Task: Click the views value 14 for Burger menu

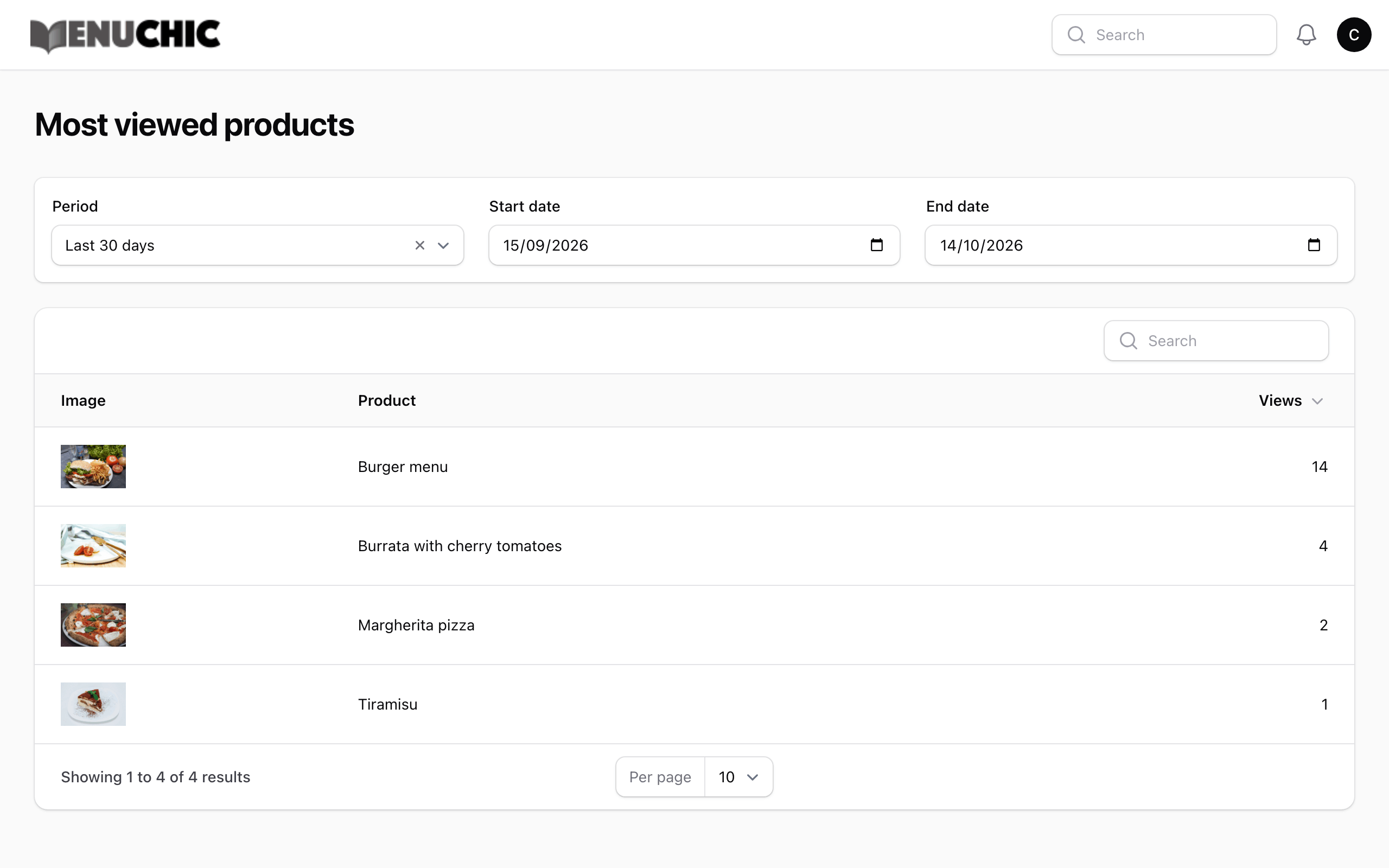Action: click(1319, 467)
